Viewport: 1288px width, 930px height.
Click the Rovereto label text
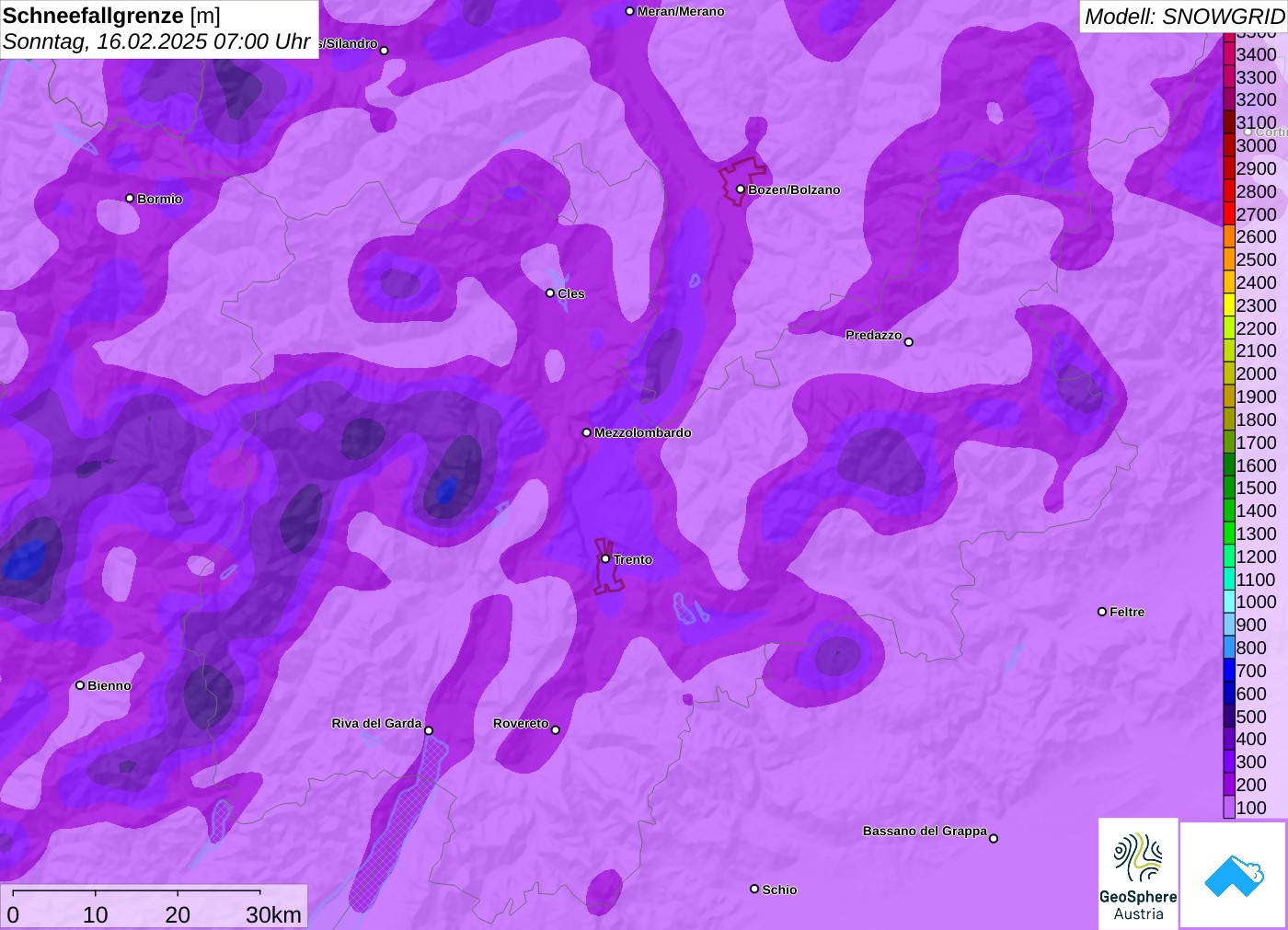tap(521, 723)
